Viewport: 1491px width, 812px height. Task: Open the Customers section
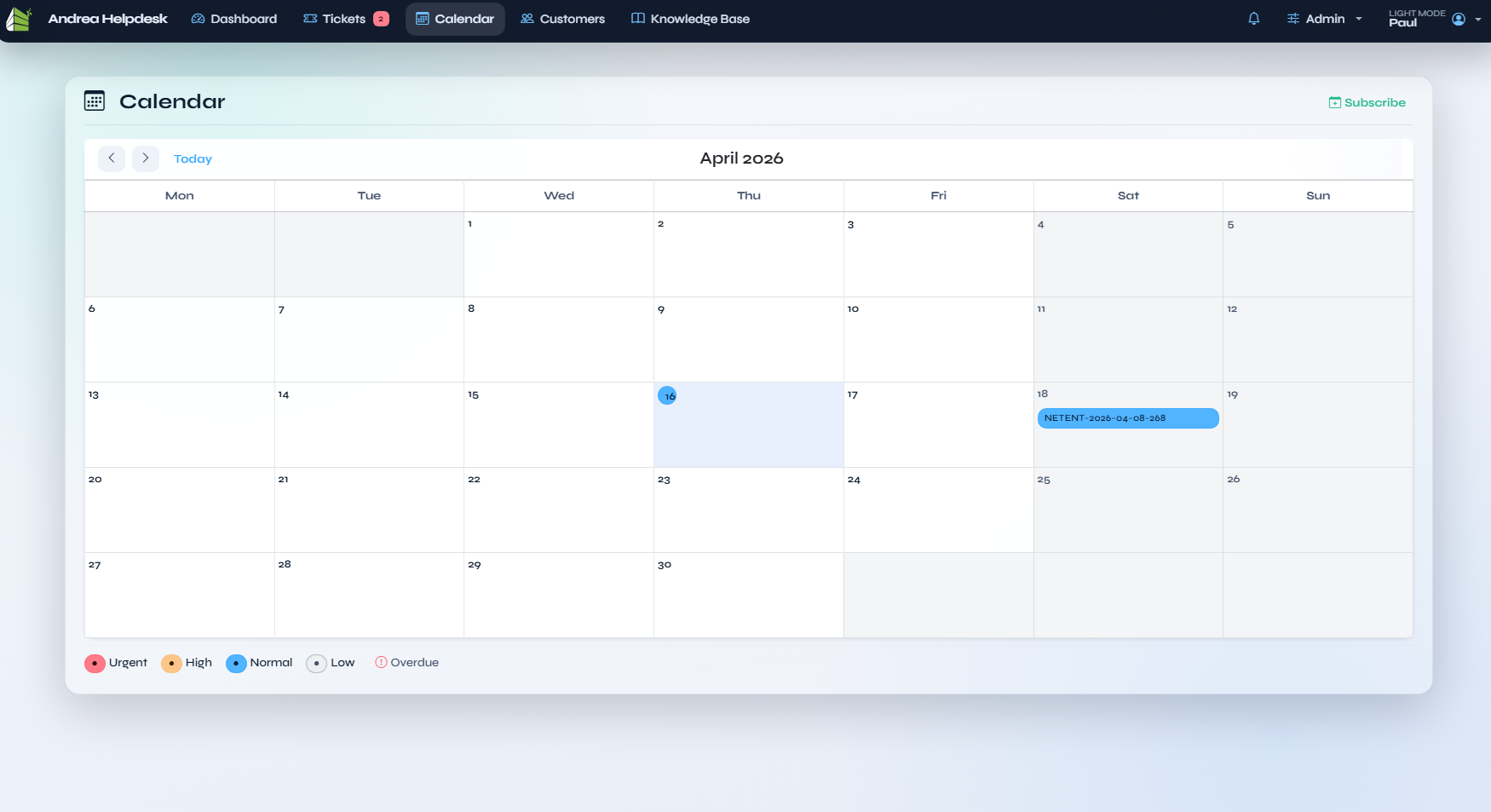click(x=562, y=18)
